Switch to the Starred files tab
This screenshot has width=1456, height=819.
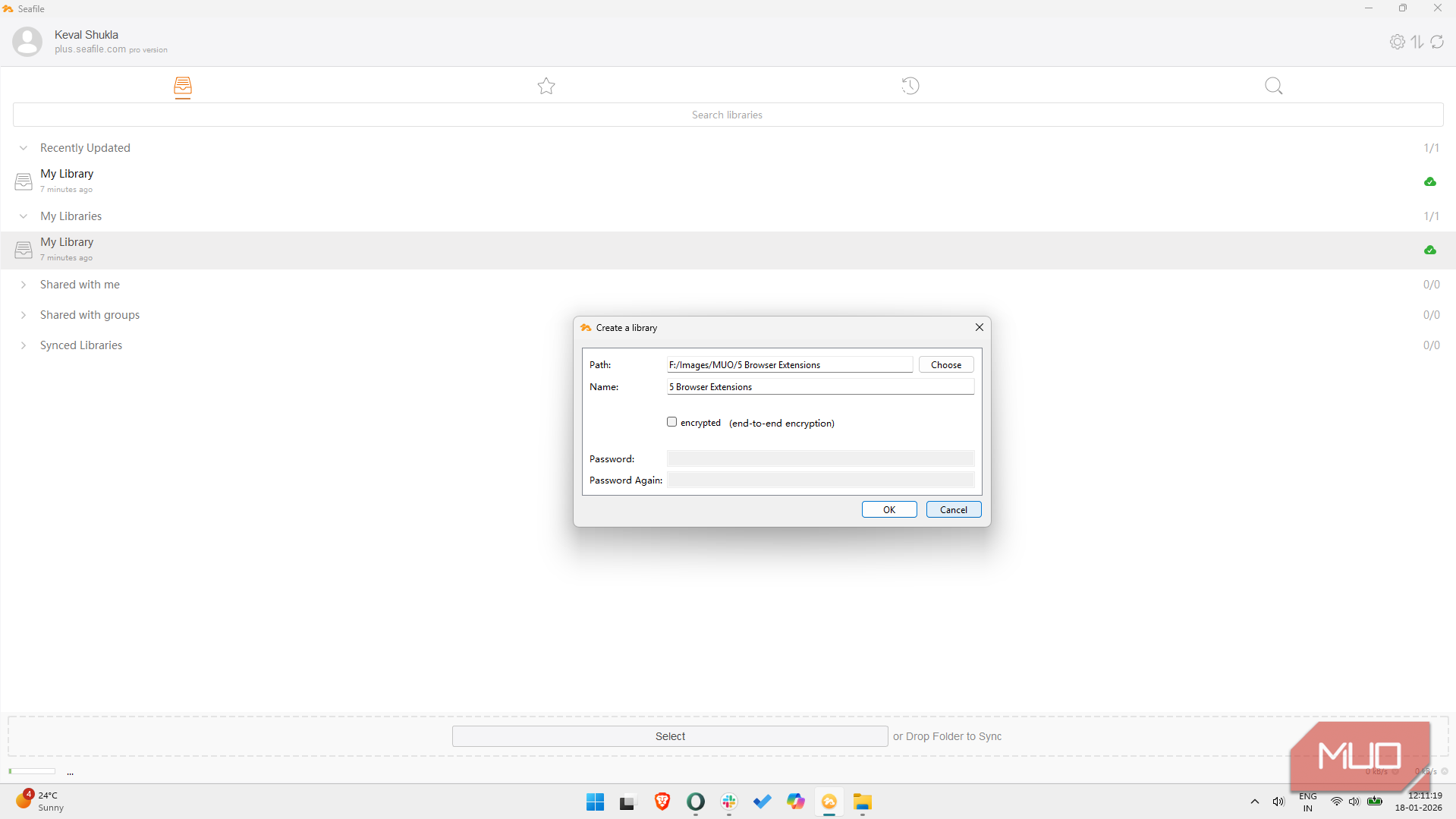click(x=546, y=86)
